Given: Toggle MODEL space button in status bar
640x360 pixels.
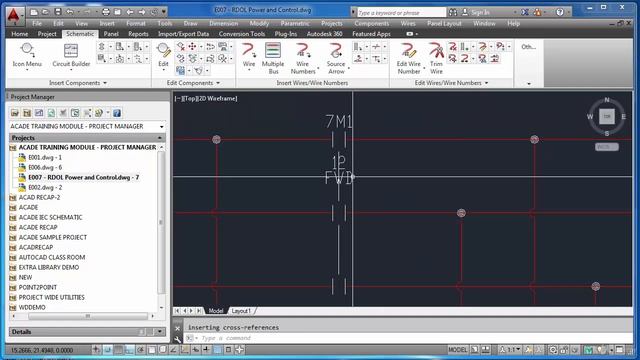Looking at the screenshot, I should tap(458, 350).
